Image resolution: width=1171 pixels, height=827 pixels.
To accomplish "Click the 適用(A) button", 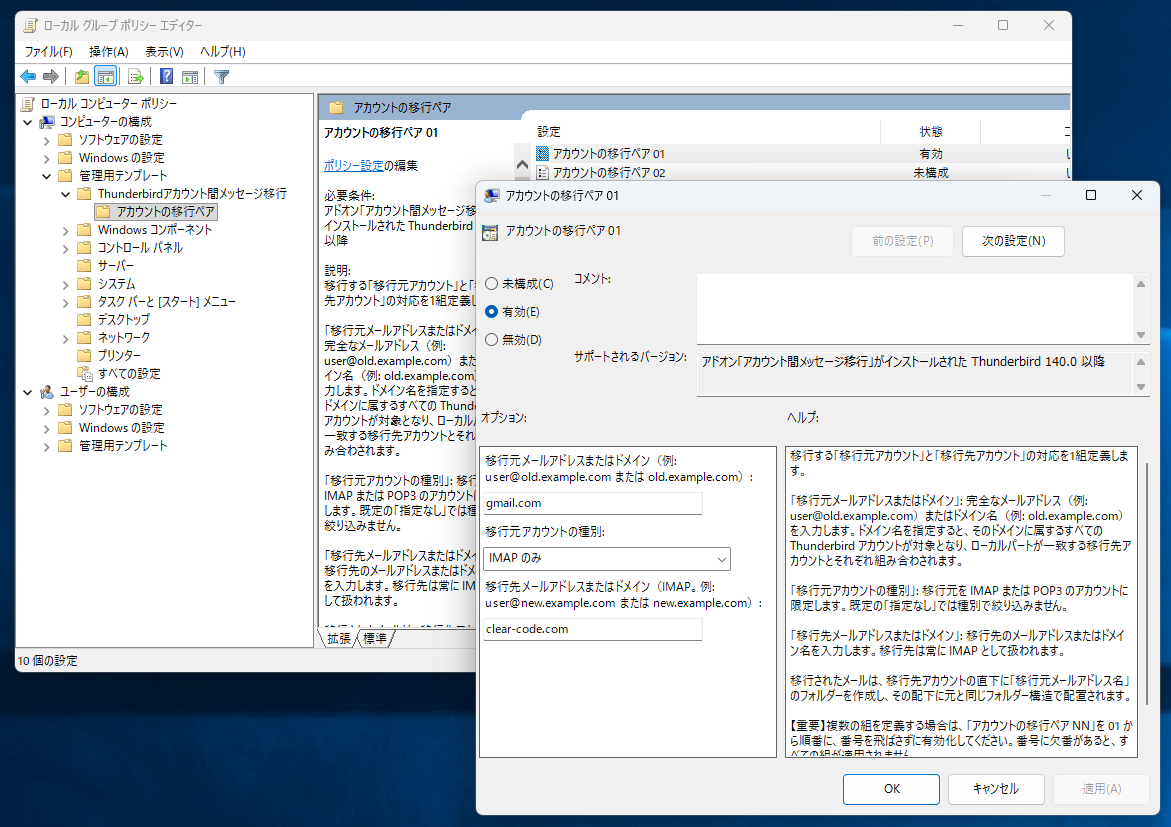I will (x=1102, y=789).
